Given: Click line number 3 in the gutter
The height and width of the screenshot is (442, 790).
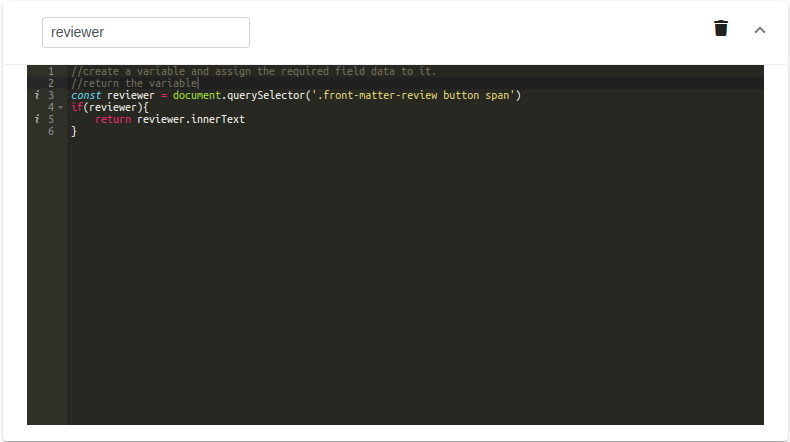Looking at the screenshot, I should coord(50,96).
